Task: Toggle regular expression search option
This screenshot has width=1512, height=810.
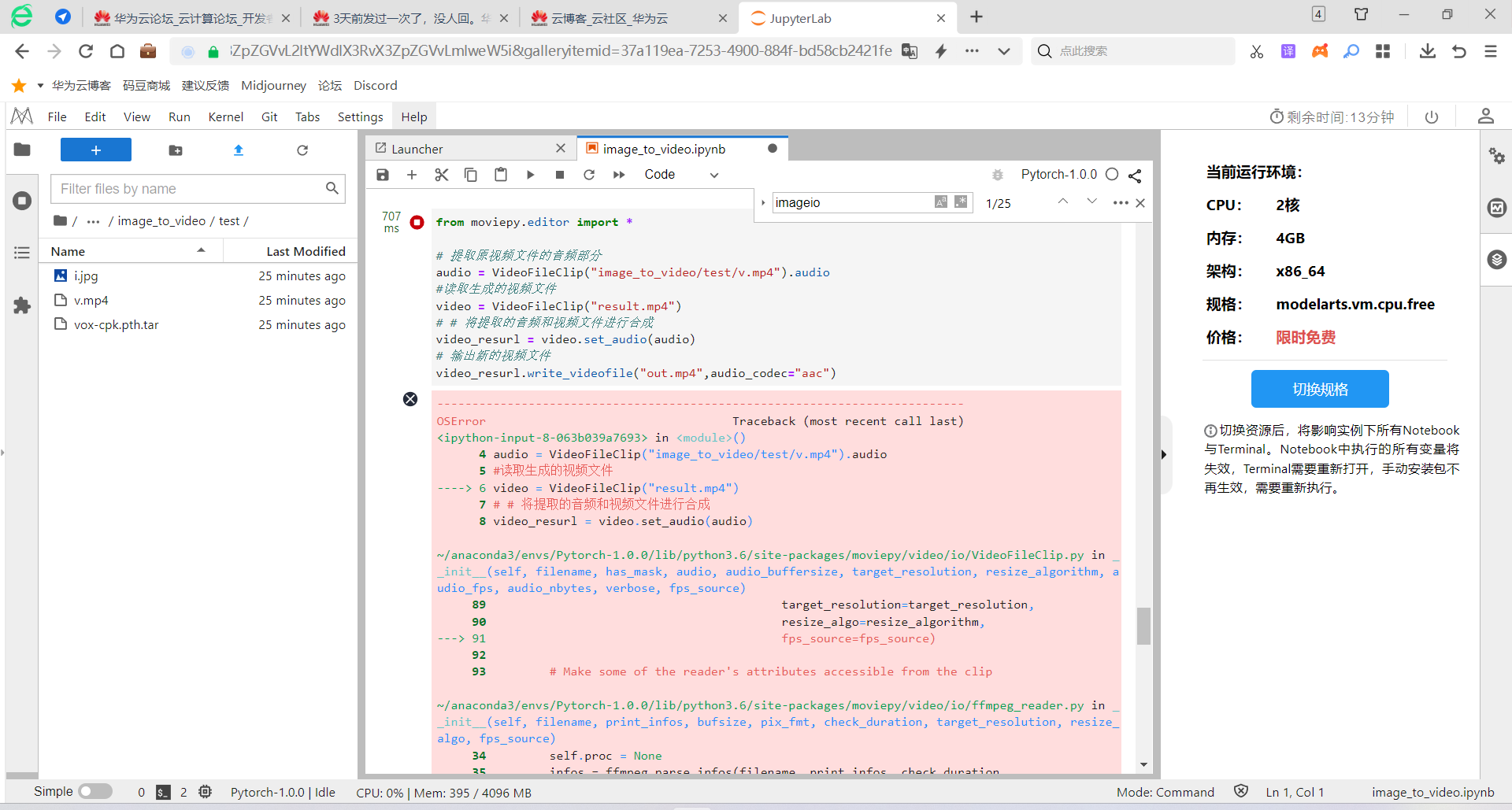Action: click(961, 202)
